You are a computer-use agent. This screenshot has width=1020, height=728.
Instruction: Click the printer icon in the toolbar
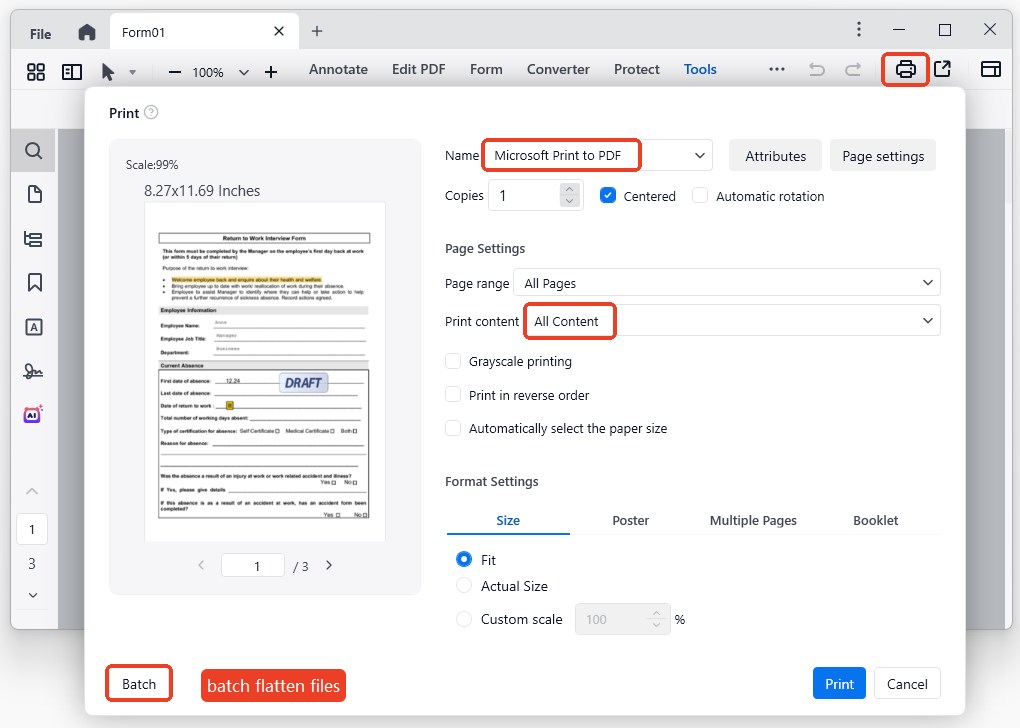[x=905, y=70]
